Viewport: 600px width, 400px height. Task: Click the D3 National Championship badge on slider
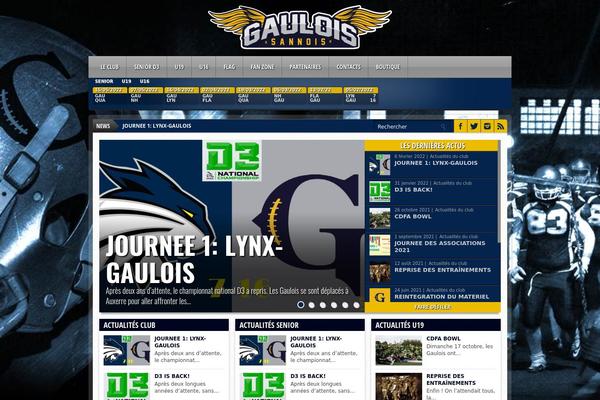(x=232, y=161)
